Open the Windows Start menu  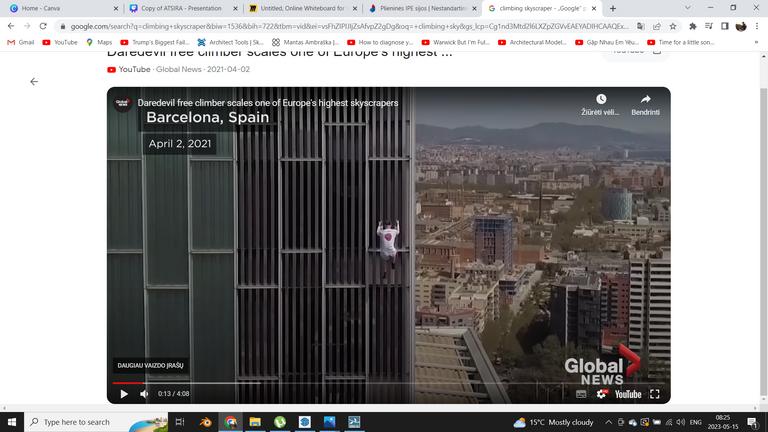(12, 422)
